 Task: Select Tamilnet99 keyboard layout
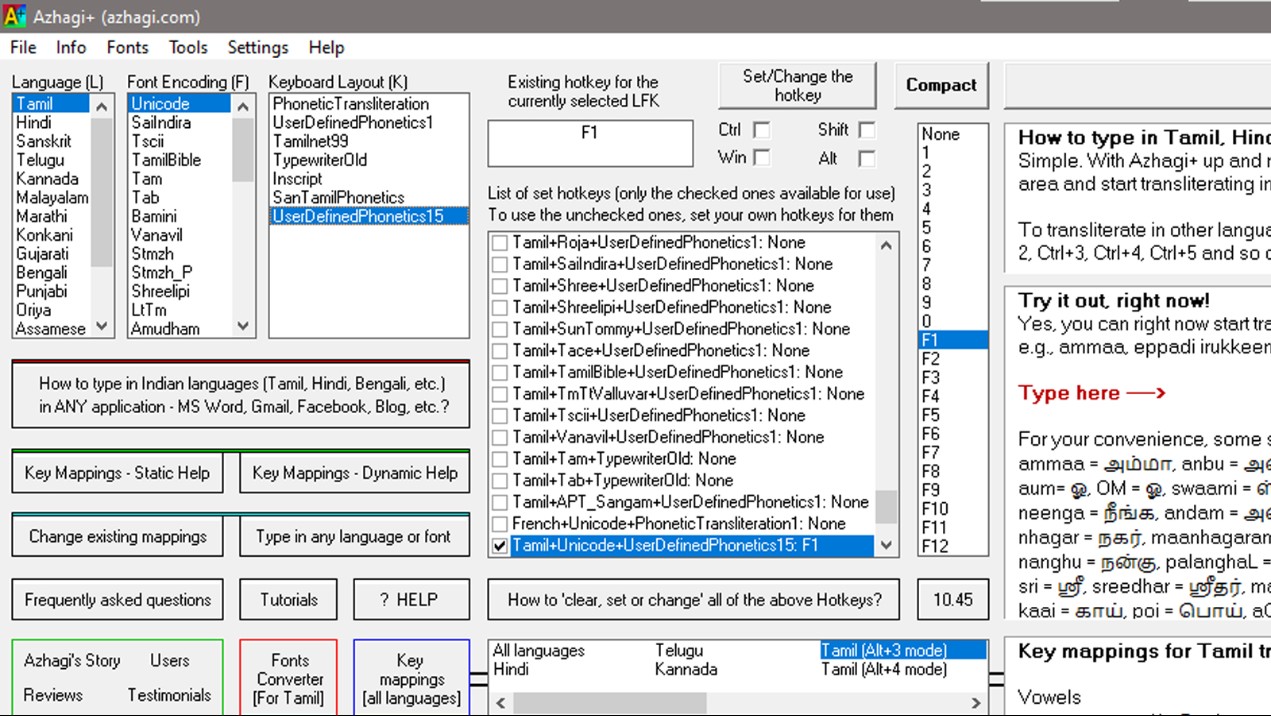click(x=369, y=141)
